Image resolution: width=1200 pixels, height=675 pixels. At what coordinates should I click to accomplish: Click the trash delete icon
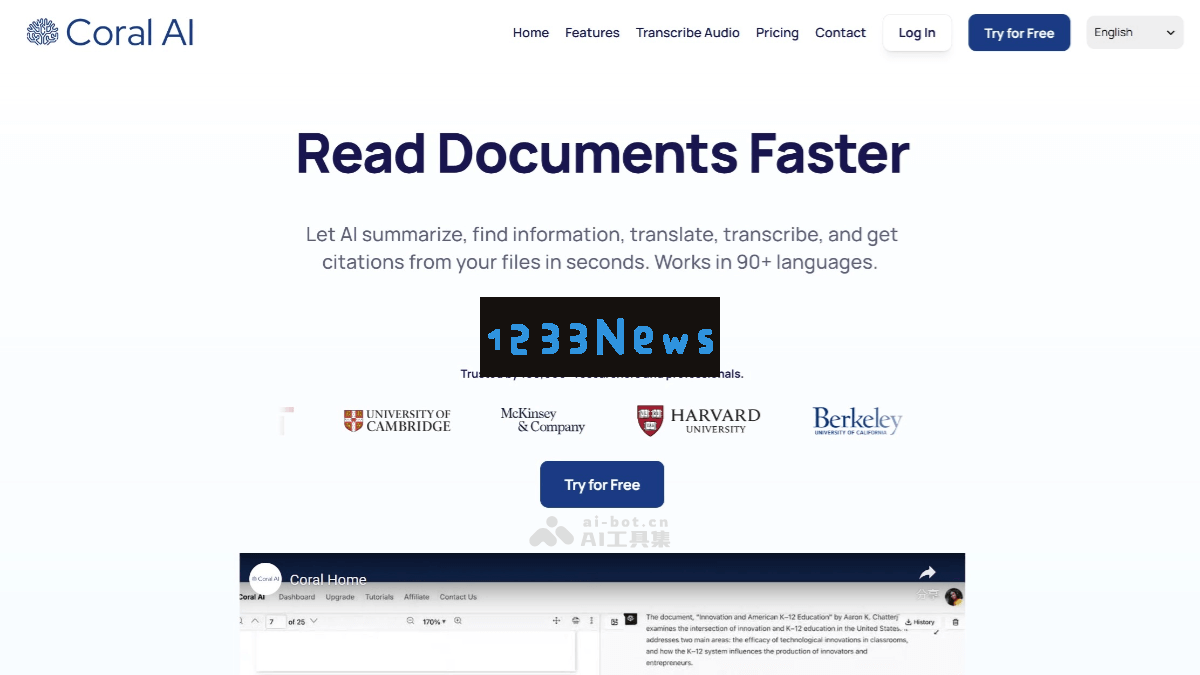(x=955, y=622)
